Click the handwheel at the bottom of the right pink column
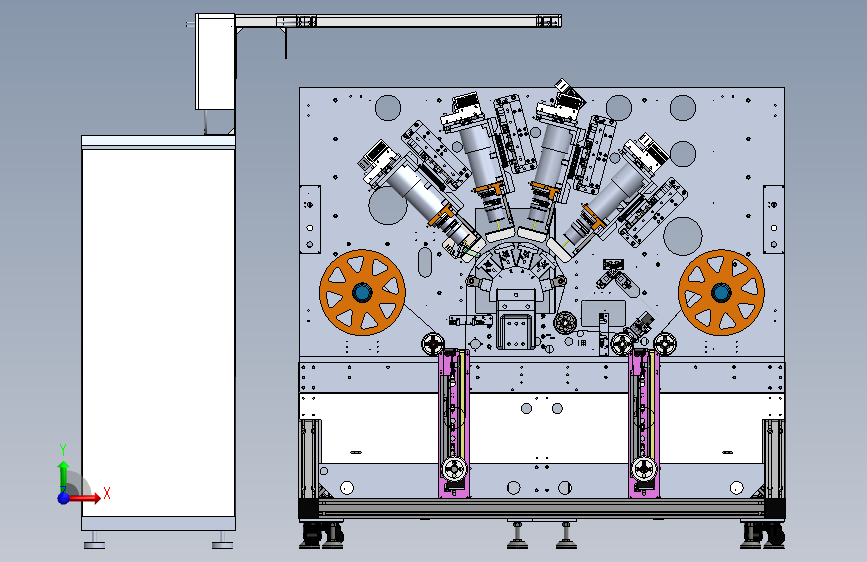Viewport: 867px width, 562px height. click(x=644, y=470)
